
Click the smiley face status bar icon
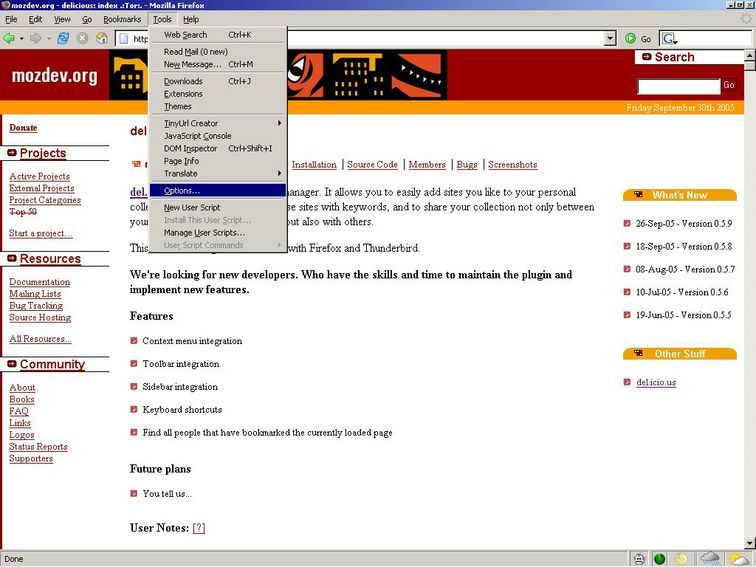639,559
